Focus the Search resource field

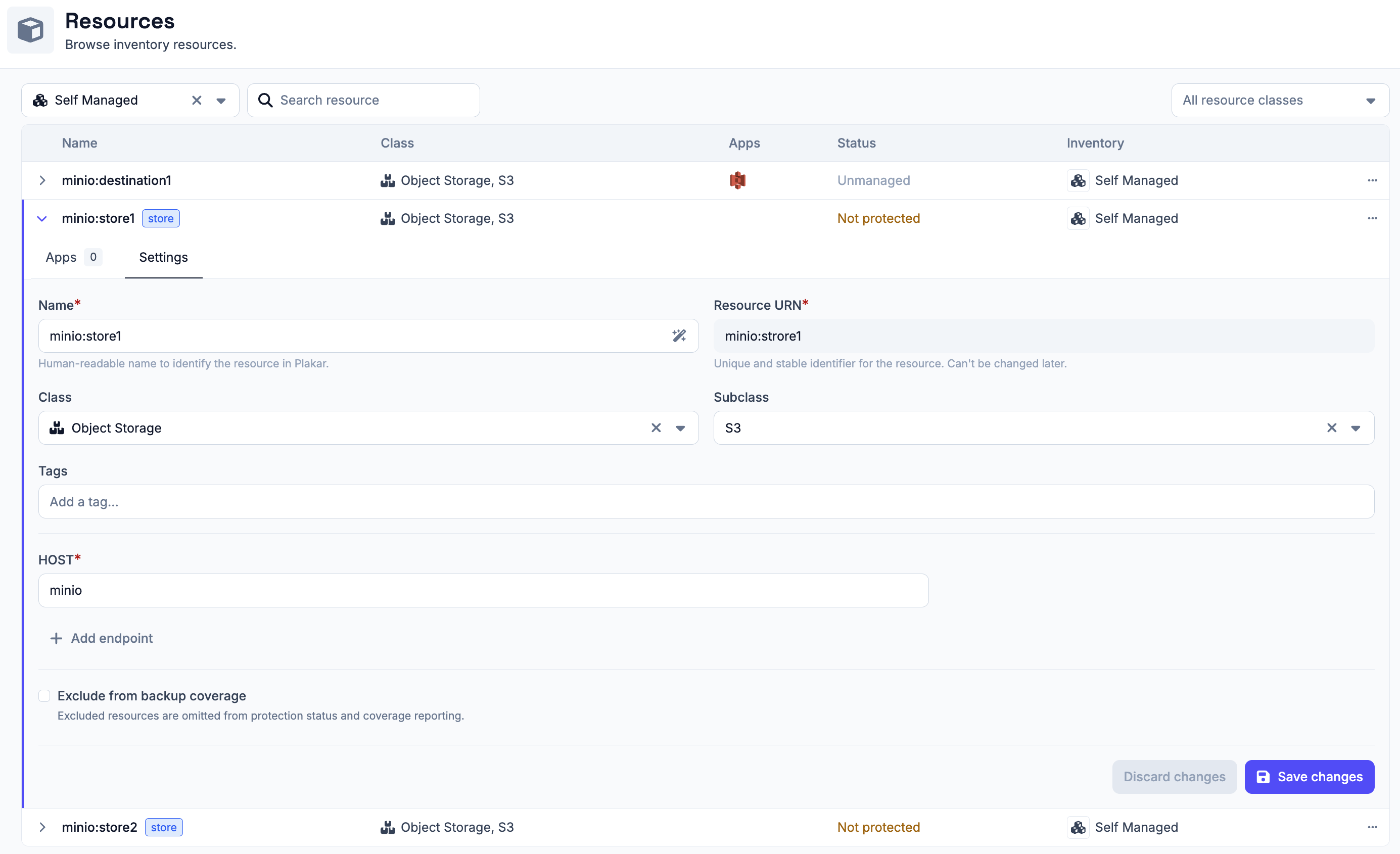pyautogui.click(x=363, y=100)
